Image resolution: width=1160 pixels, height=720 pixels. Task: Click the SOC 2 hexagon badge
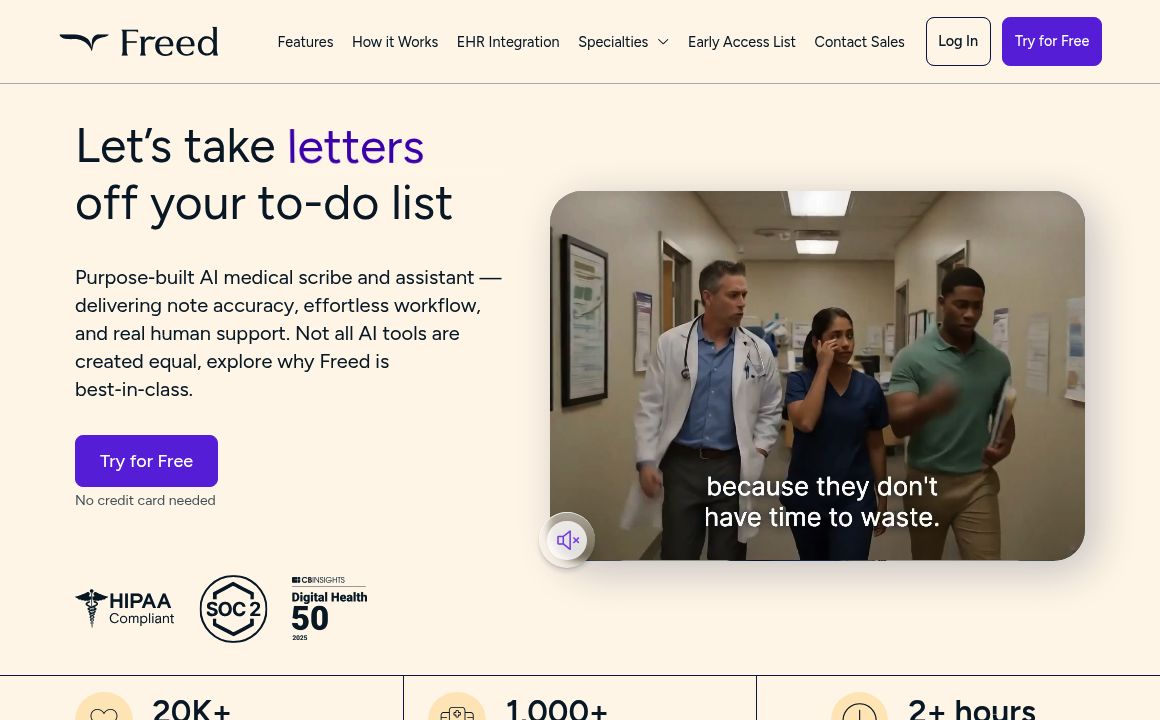(x=233, y=609)
